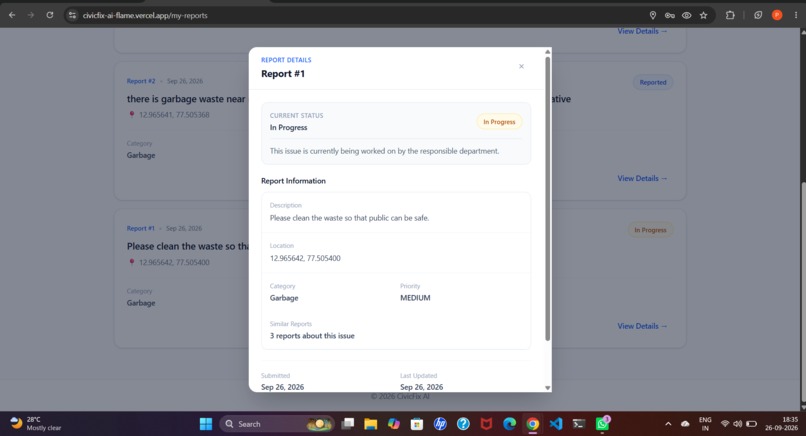
Task: Open Task View on the taskbar
Action: (348, 424)
